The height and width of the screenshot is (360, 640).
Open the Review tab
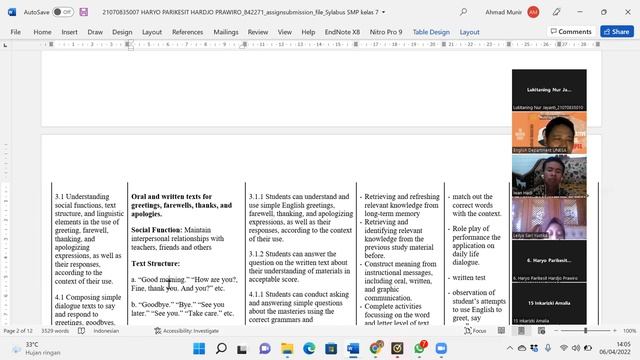pos(258,32)
